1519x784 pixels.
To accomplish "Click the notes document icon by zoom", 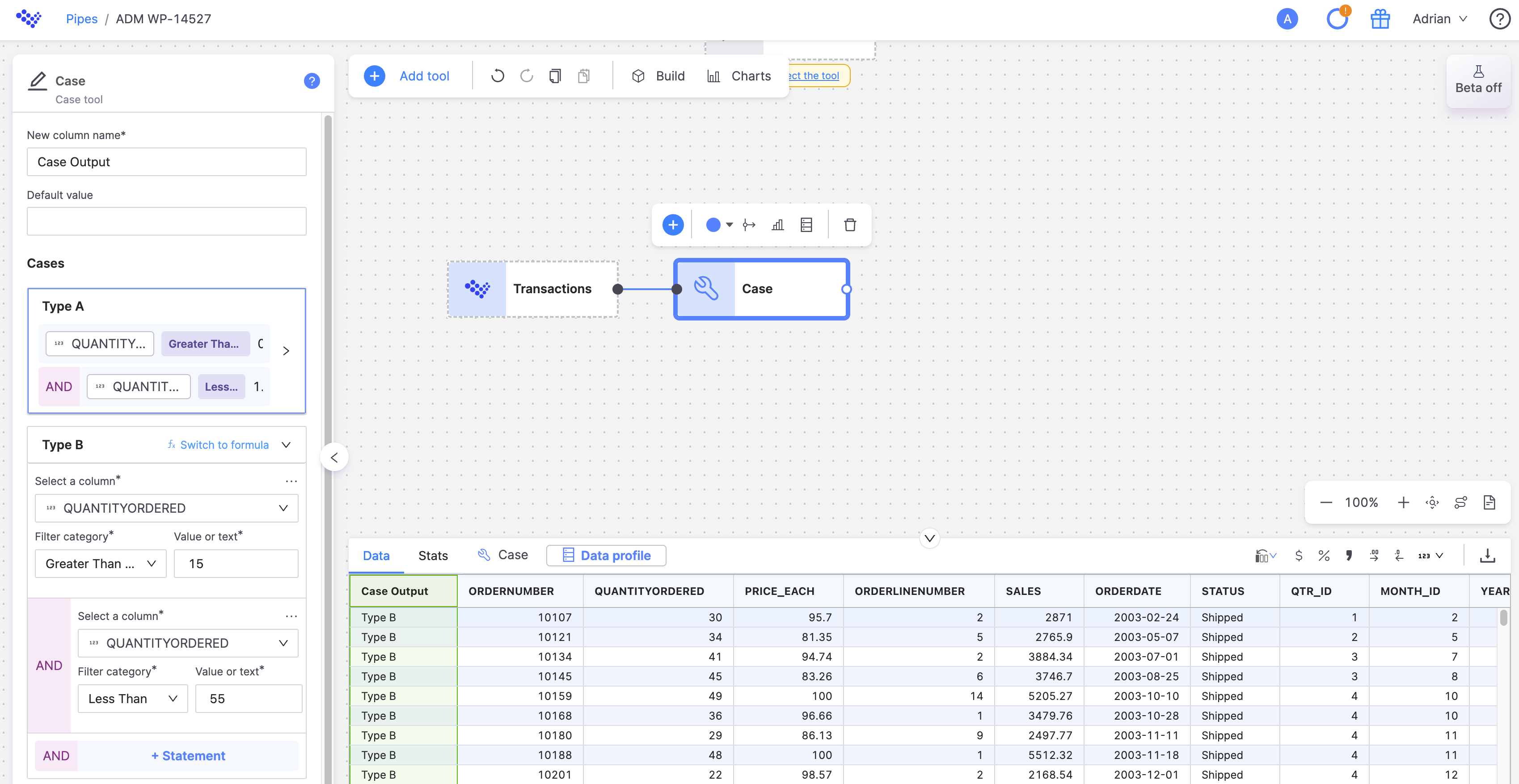I will point(1489,502).
